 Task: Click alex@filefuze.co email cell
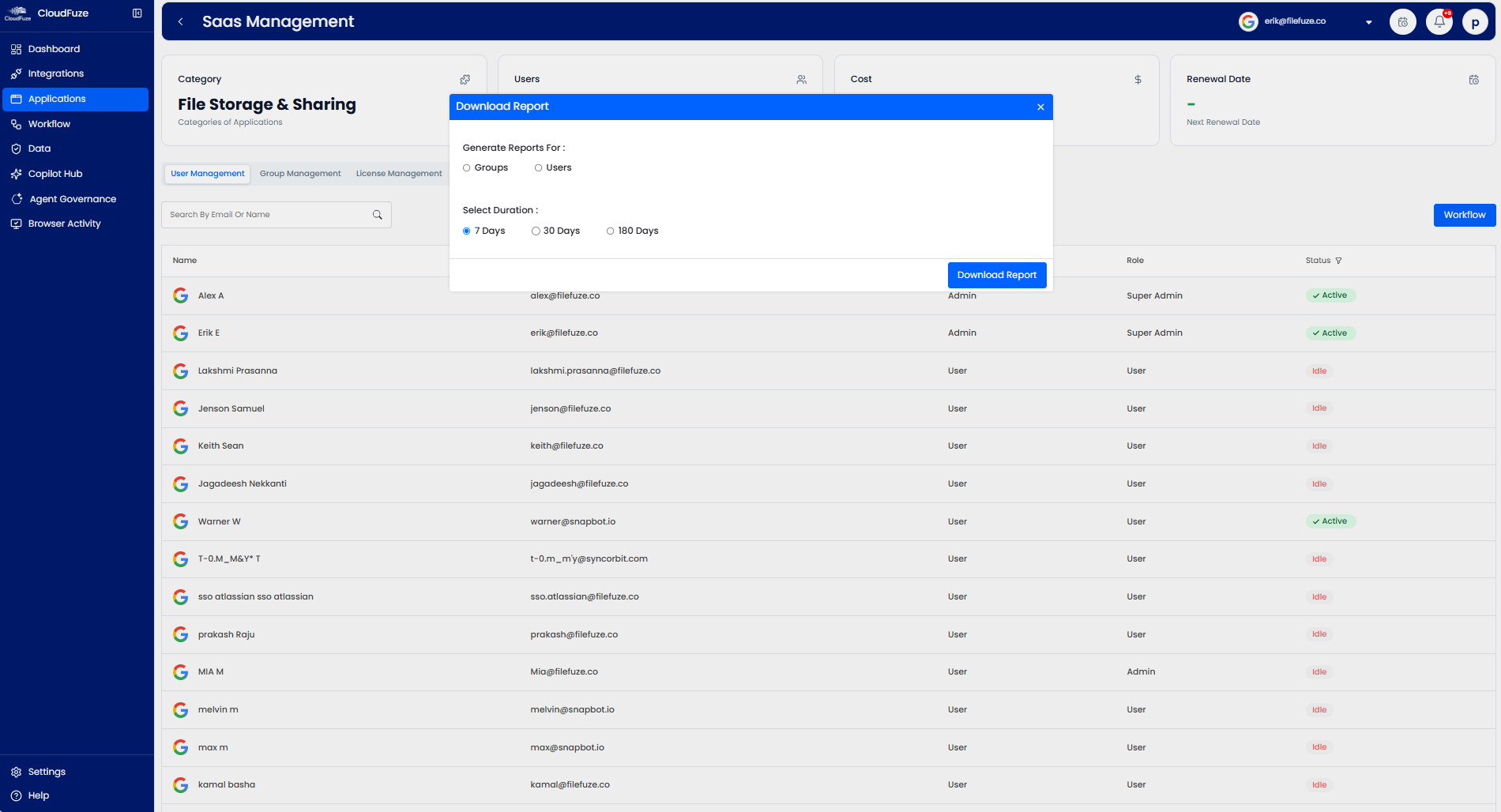tap(565, 295)
